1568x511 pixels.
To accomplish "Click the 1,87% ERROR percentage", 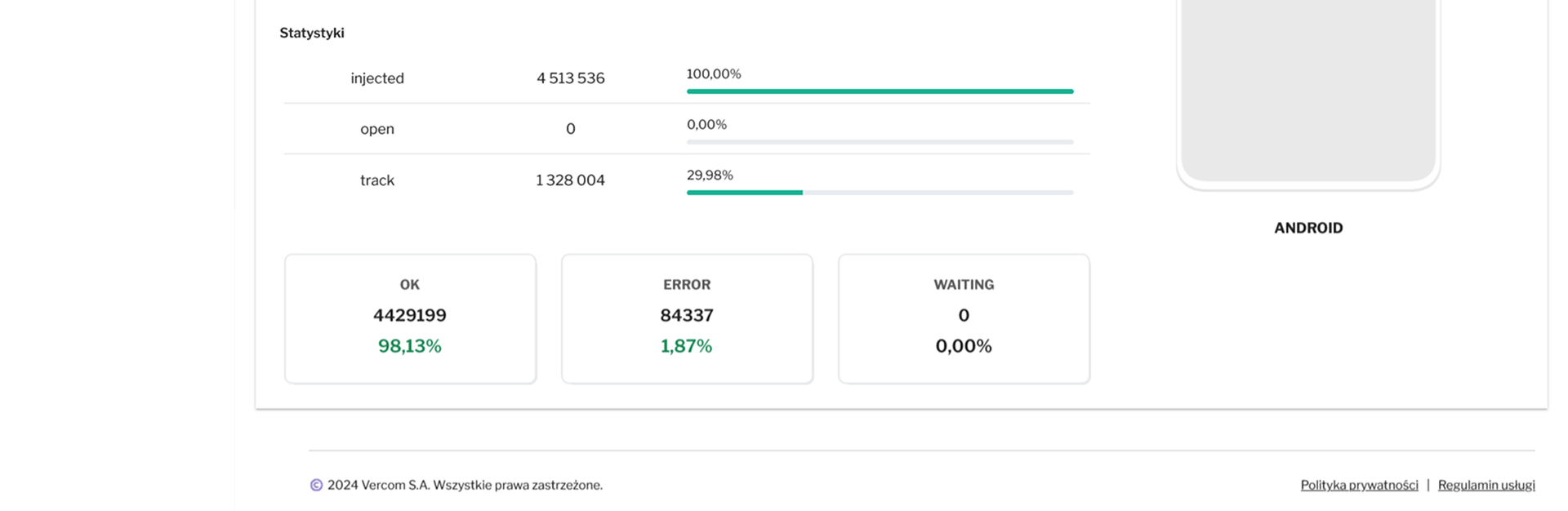I will coord(687,346).
